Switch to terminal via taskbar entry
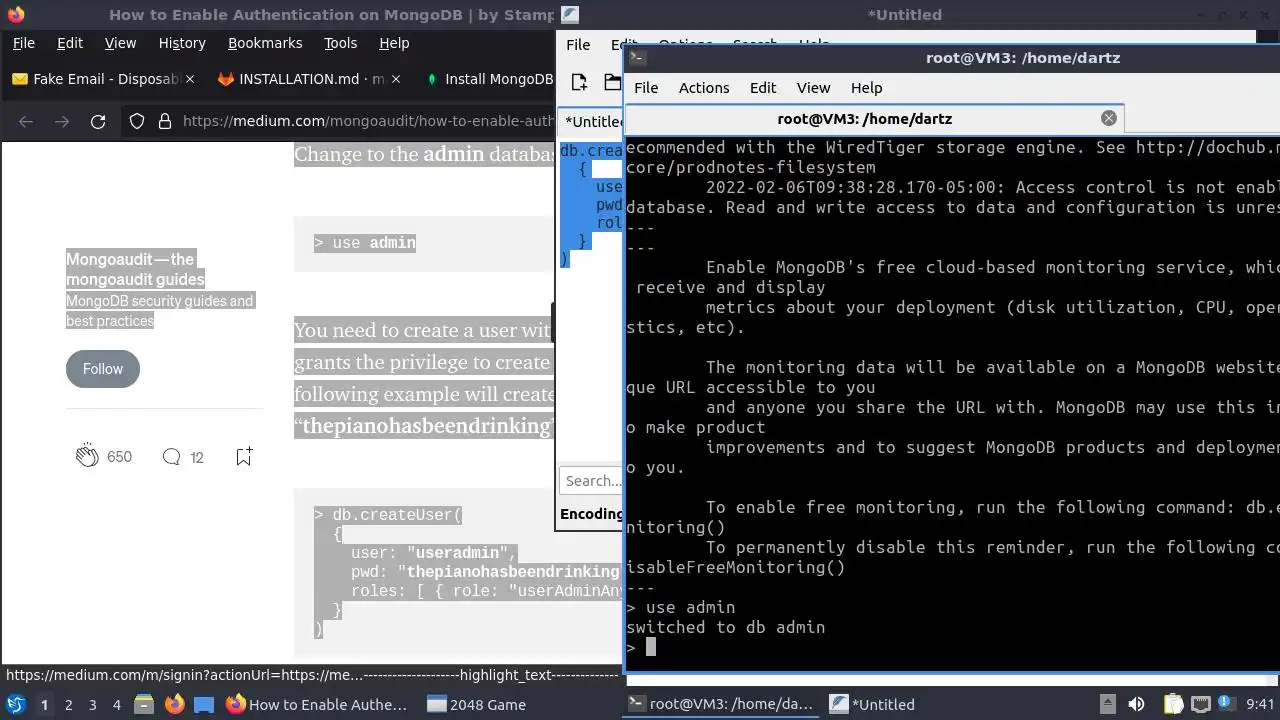 click(x=721, y=704)
